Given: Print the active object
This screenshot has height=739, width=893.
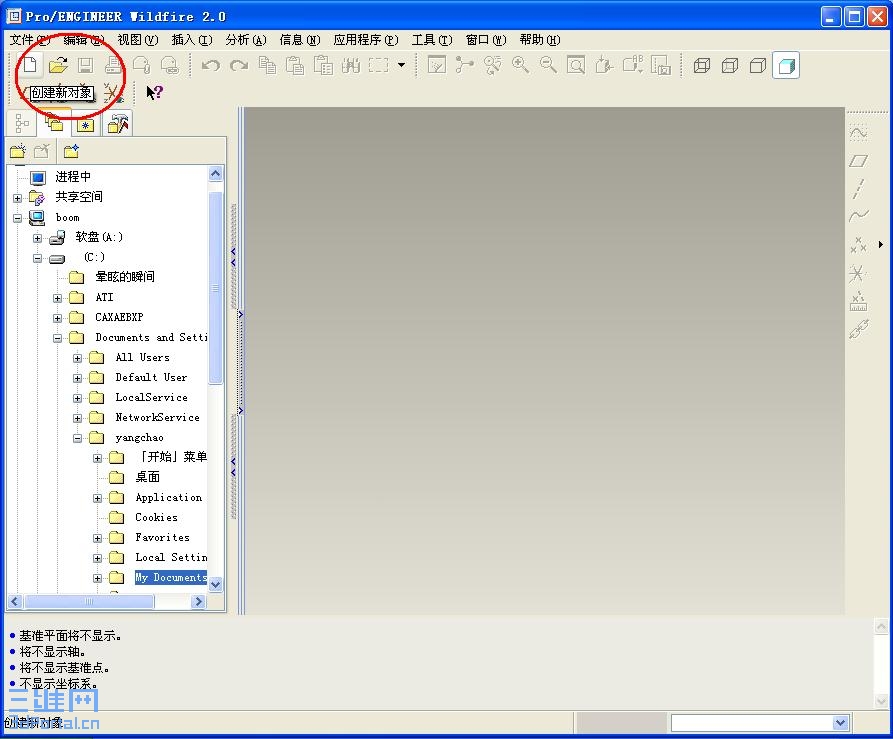Looking at the screenshot, I should (113, 65).
